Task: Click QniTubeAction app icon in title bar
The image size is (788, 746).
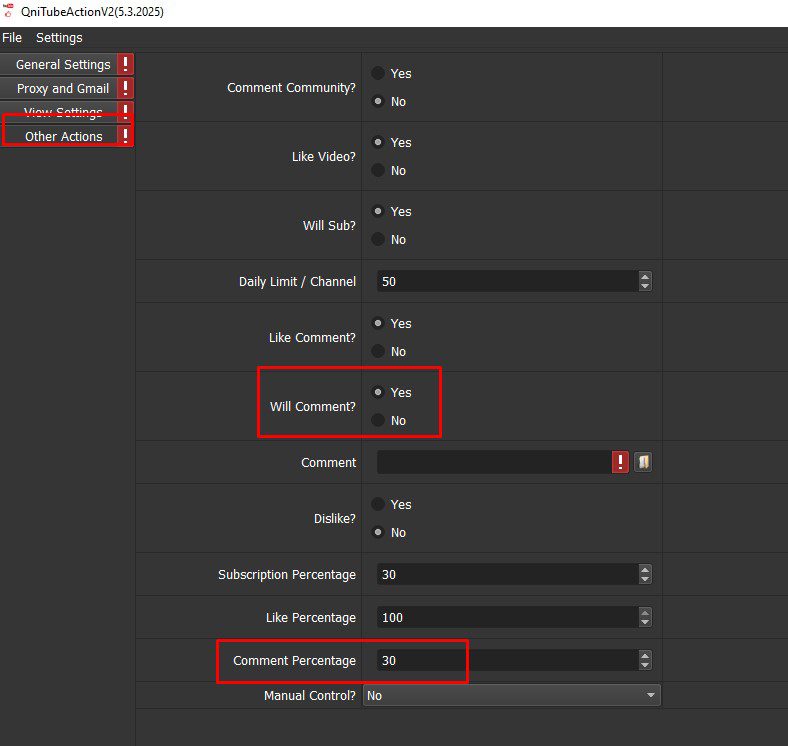Action: pyautogui.click(x=8, y=10)
